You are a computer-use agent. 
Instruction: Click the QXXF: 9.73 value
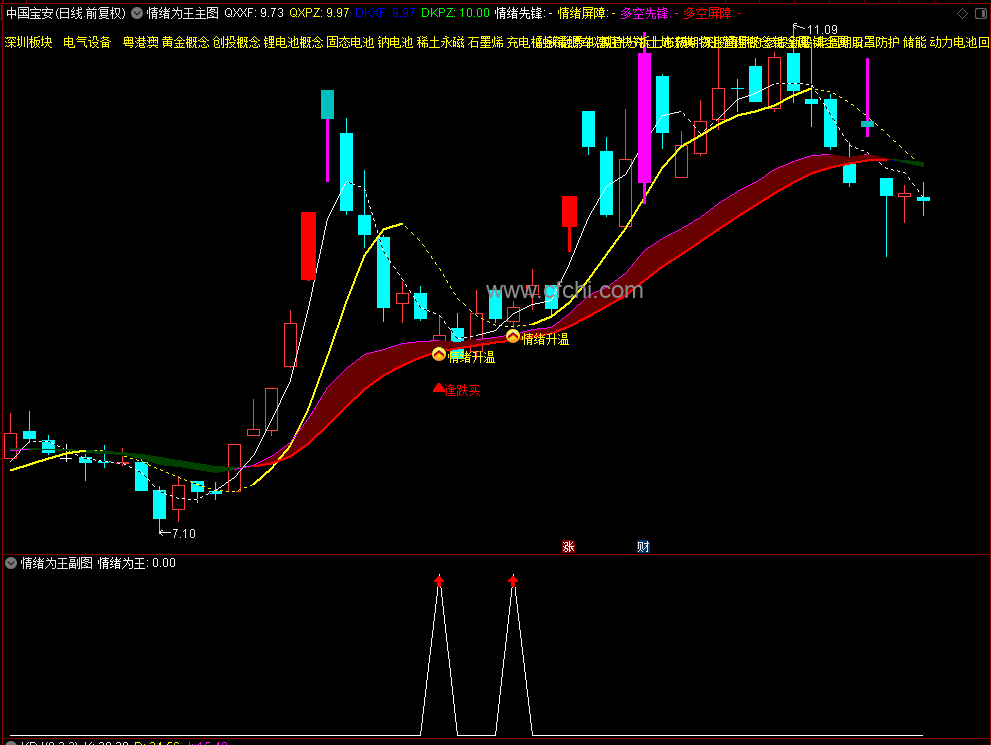point(254,13)
